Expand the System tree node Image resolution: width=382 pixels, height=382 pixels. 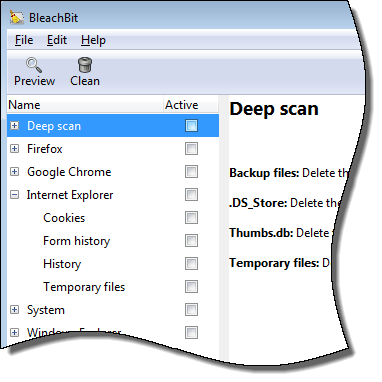[x=14, y=310]
